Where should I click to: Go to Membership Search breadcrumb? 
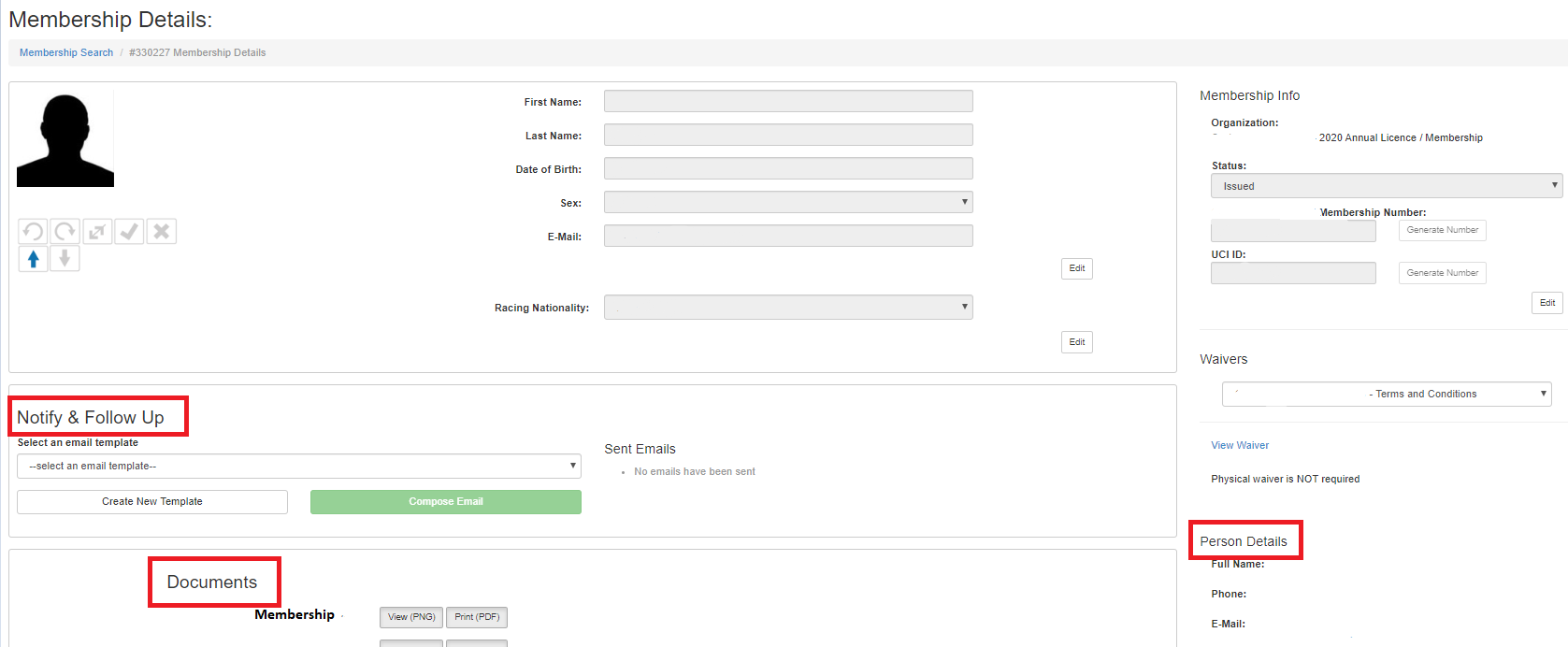(x=66, y=52)
